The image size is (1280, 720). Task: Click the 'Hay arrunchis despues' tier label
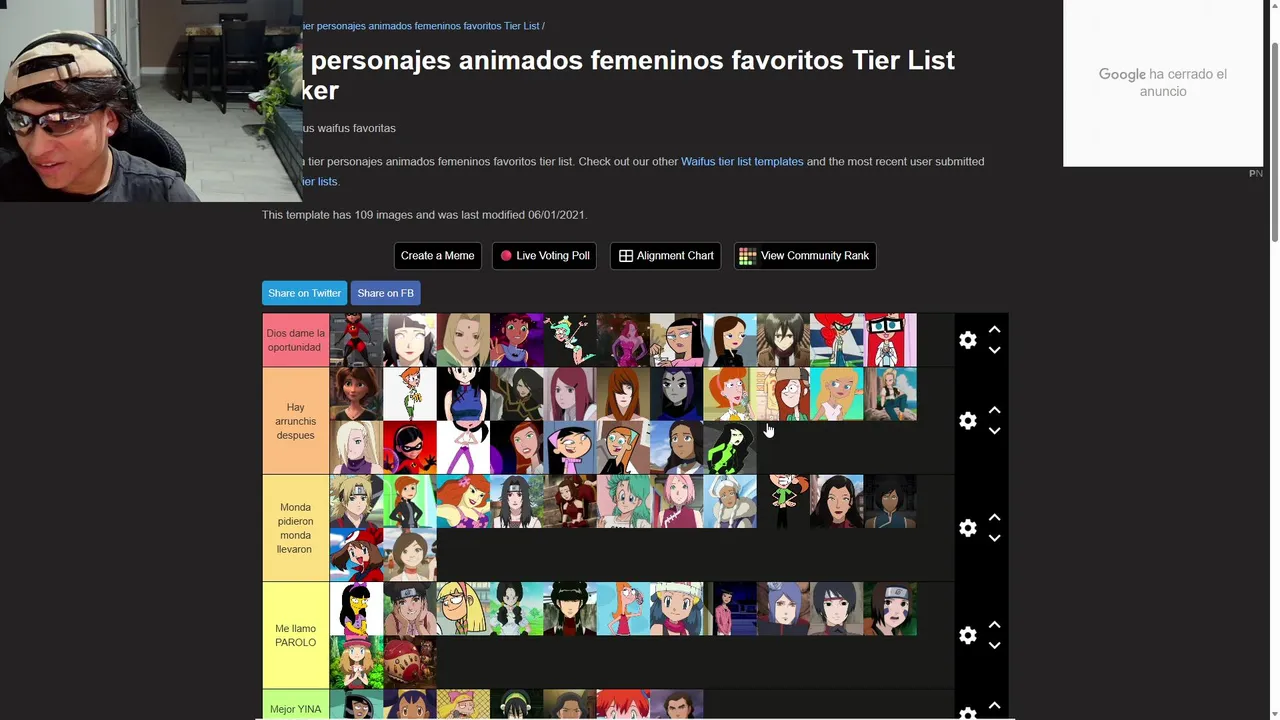coord(295,421)
